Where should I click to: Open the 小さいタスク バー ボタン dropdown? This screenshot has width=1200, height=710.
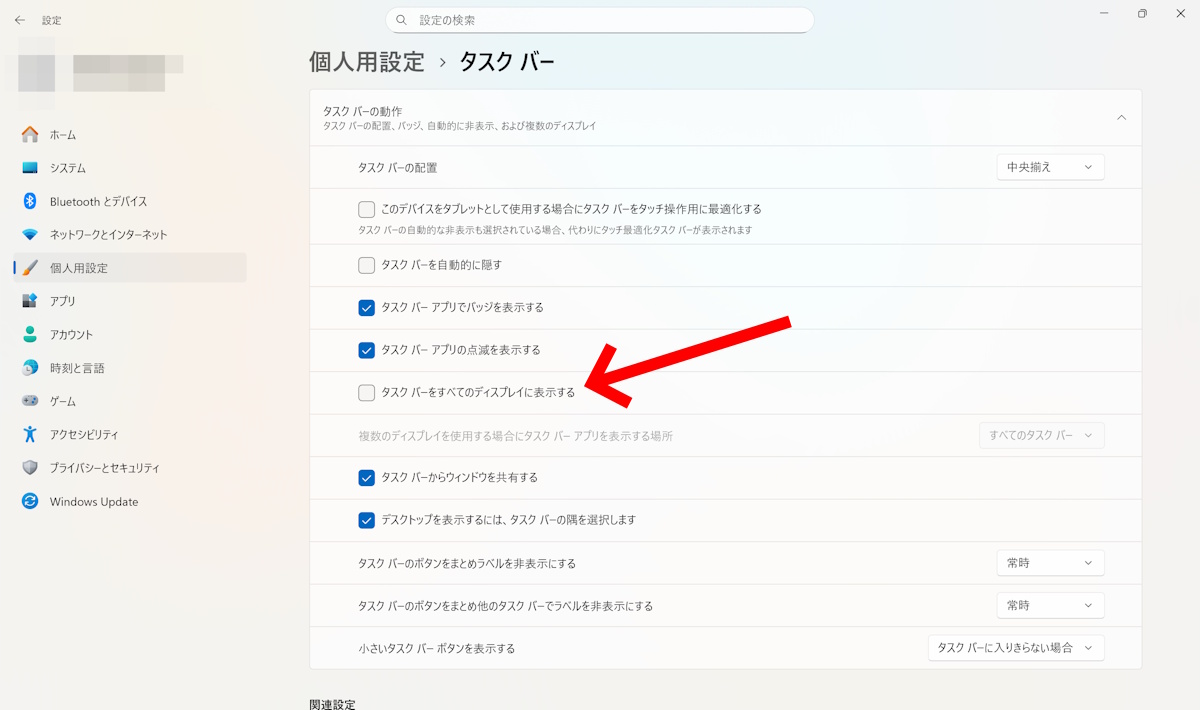click(x=1016, y=648)
